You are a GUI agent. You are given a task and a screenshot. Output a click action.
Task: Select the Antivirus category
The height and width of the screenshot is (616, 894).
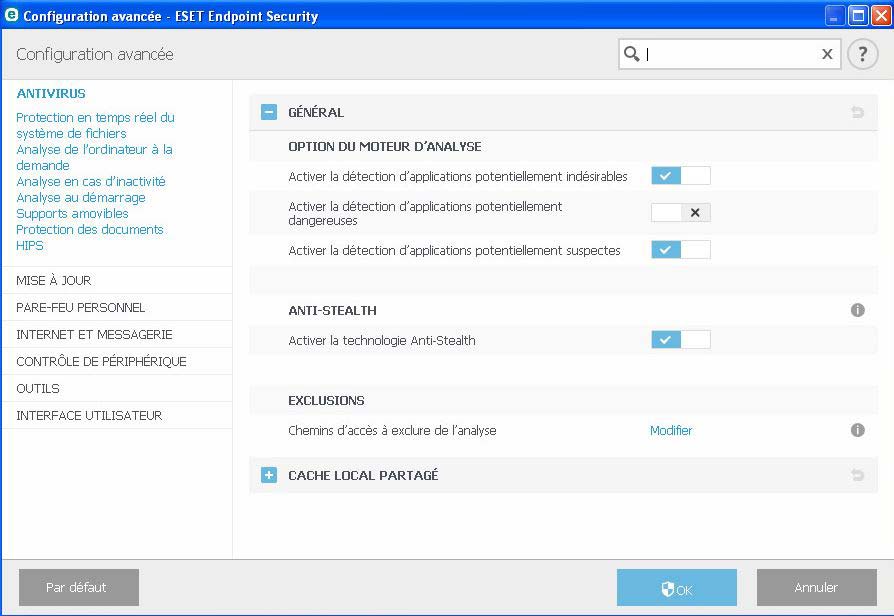click(x=51, y=93)
